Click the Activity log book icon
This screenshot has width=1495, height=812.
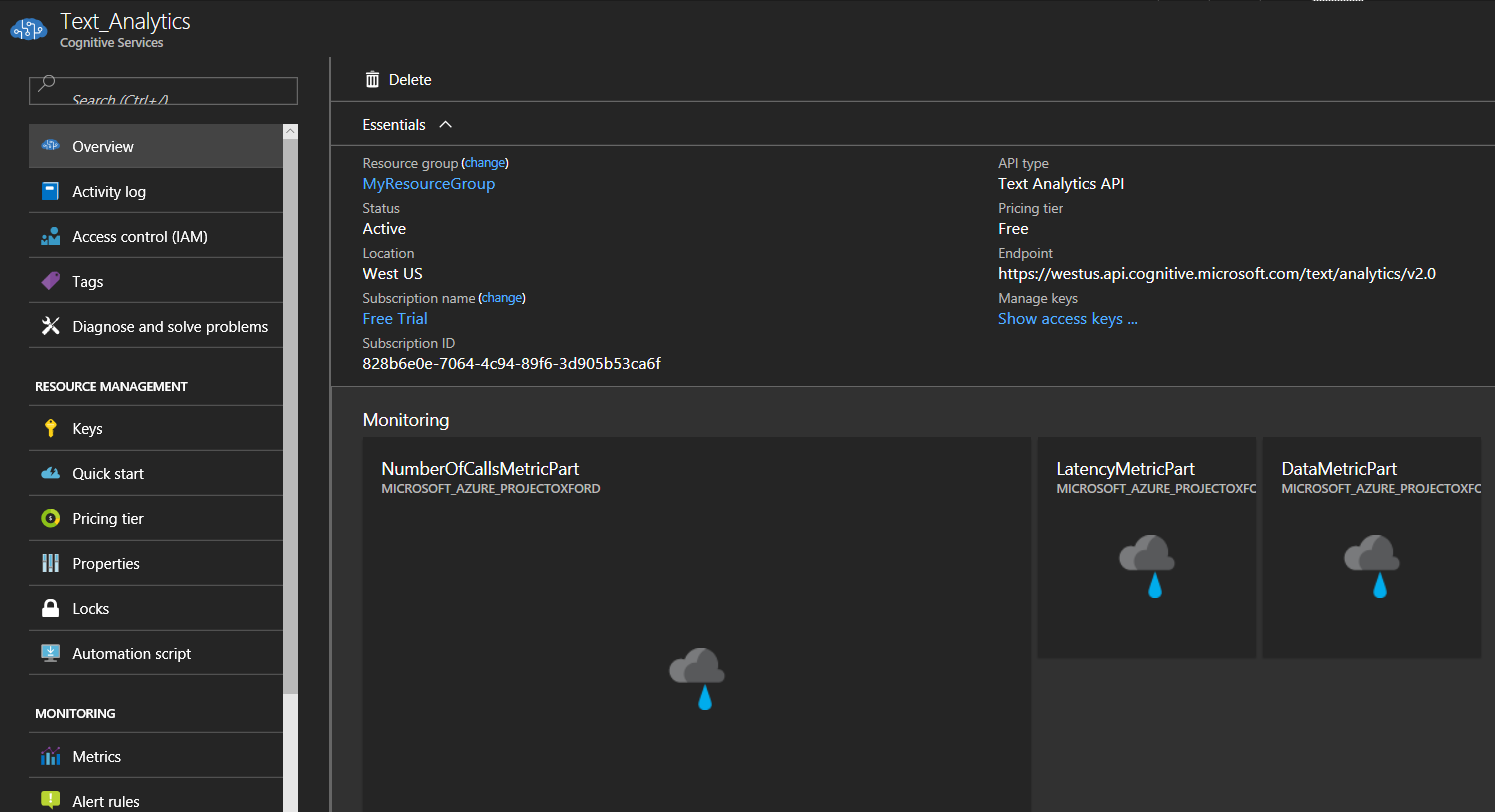tap(50, 191)
